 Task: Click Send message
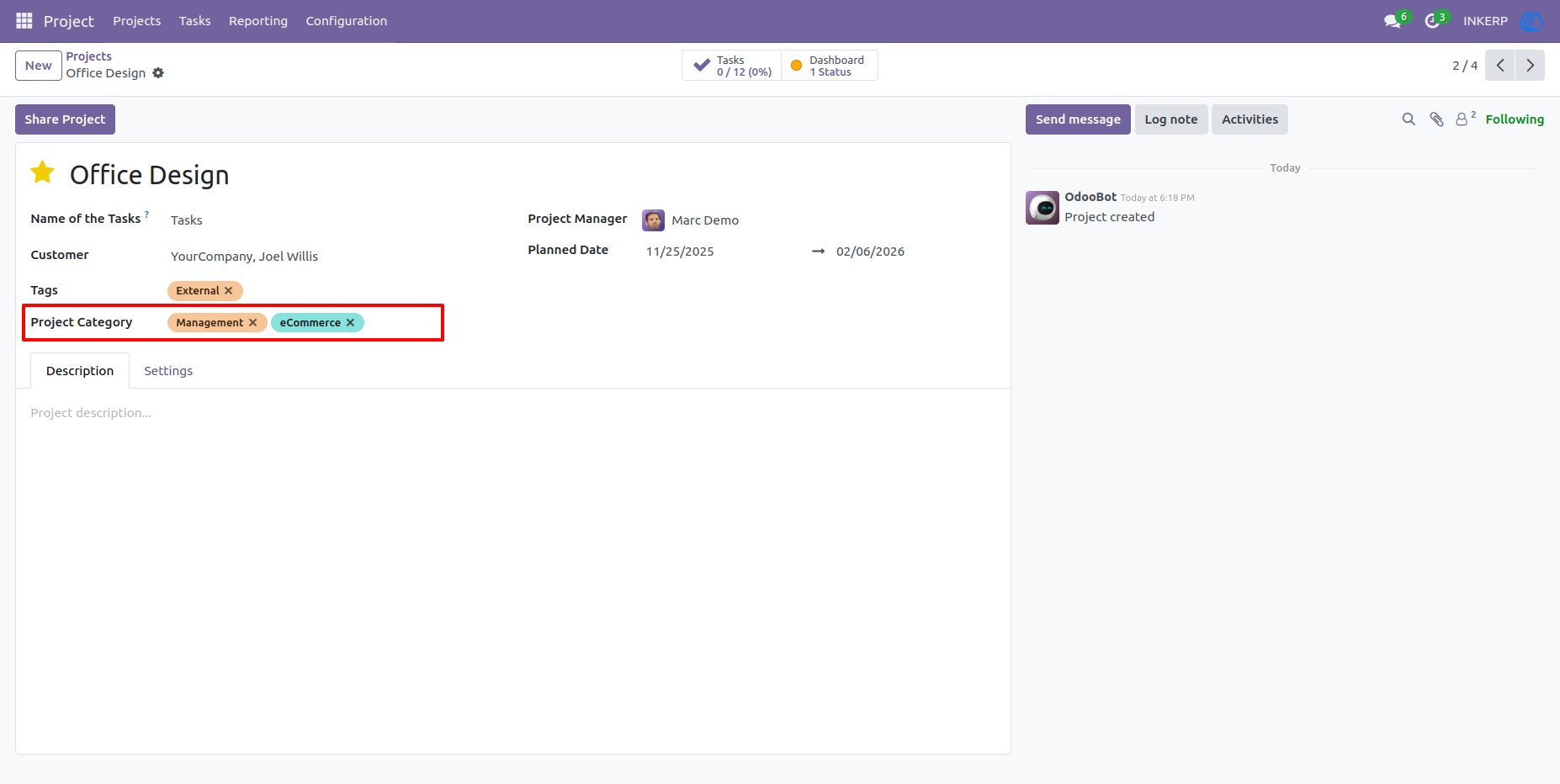(1078, 119)
